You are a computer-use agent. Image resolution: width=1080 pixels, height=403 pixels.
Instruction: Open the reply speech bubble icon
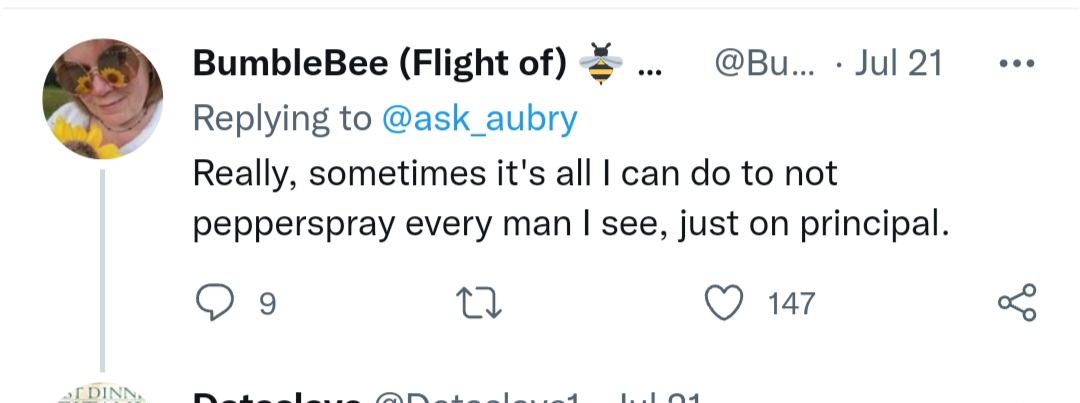coord(215,302)
